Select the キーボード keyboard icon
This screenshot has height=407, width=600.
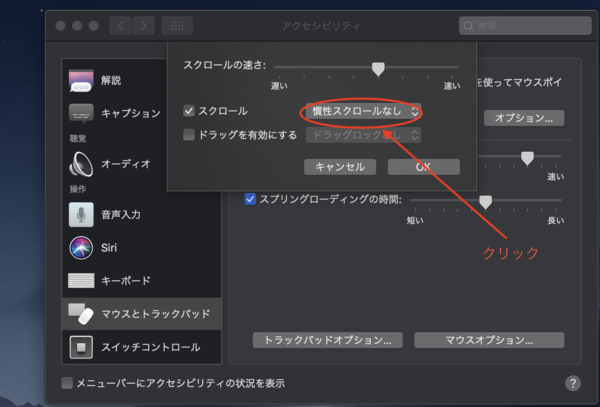point(81,281)
